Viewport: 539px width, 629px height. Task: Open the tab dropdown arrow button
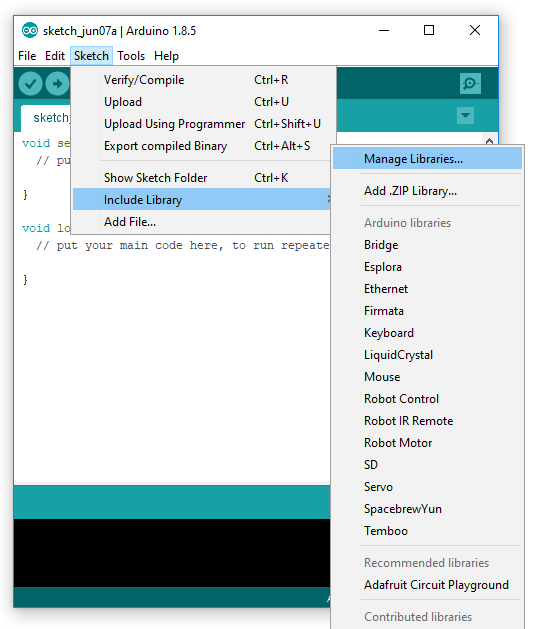pos(465,116)
